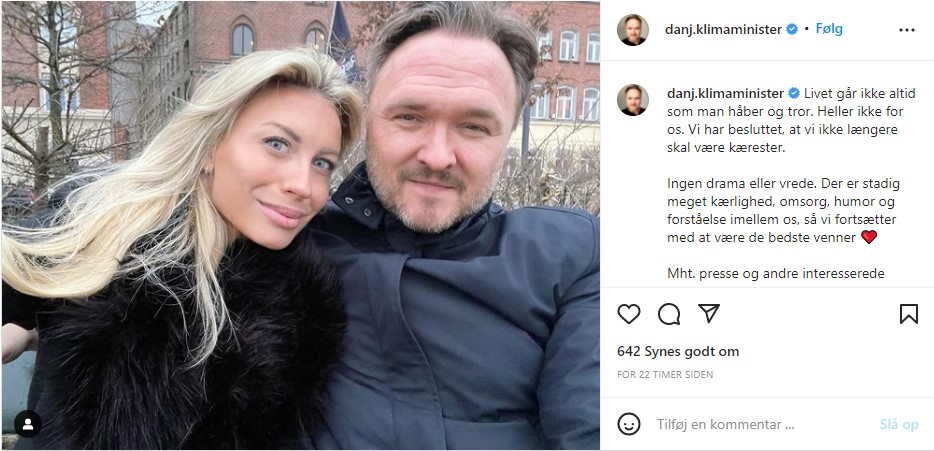Image resolution: width=934 pixels, height=451 pixels.
Task: Click the profile avatar beside the caption
Action: click(633, 99)
